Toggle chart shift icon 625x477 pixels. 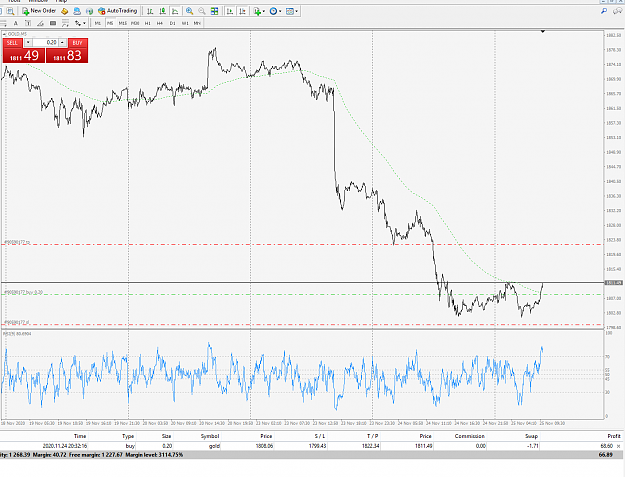tap(242, 11)
